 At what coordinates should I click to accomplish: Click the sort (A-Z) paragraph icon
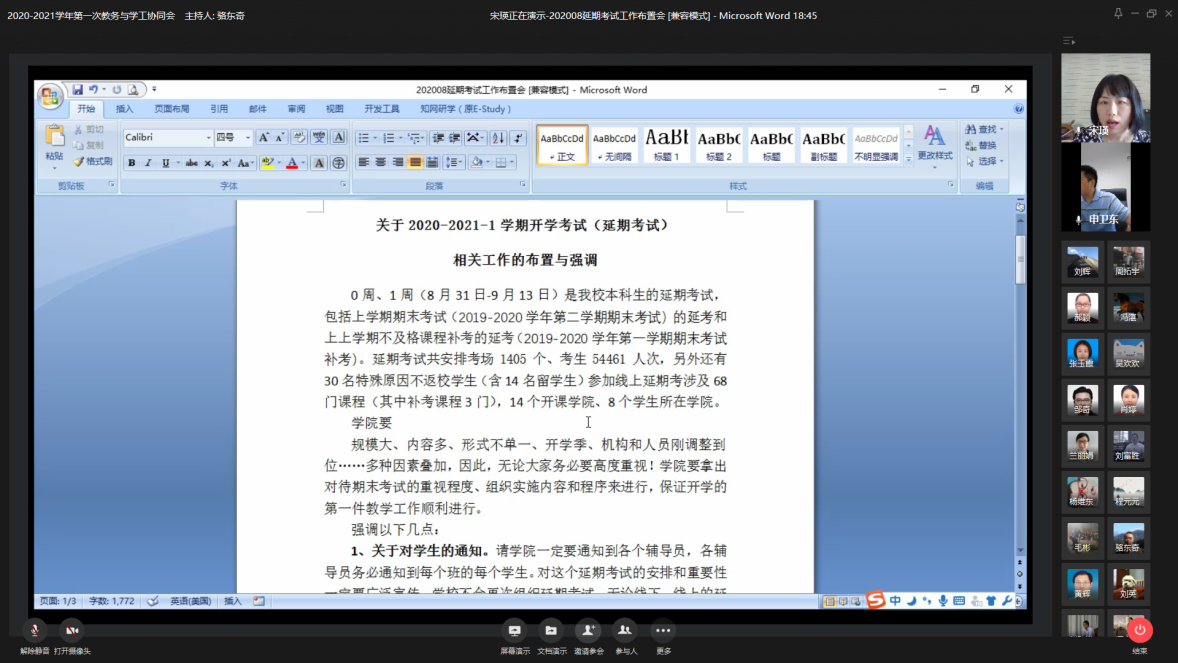(x=498, y=138)
